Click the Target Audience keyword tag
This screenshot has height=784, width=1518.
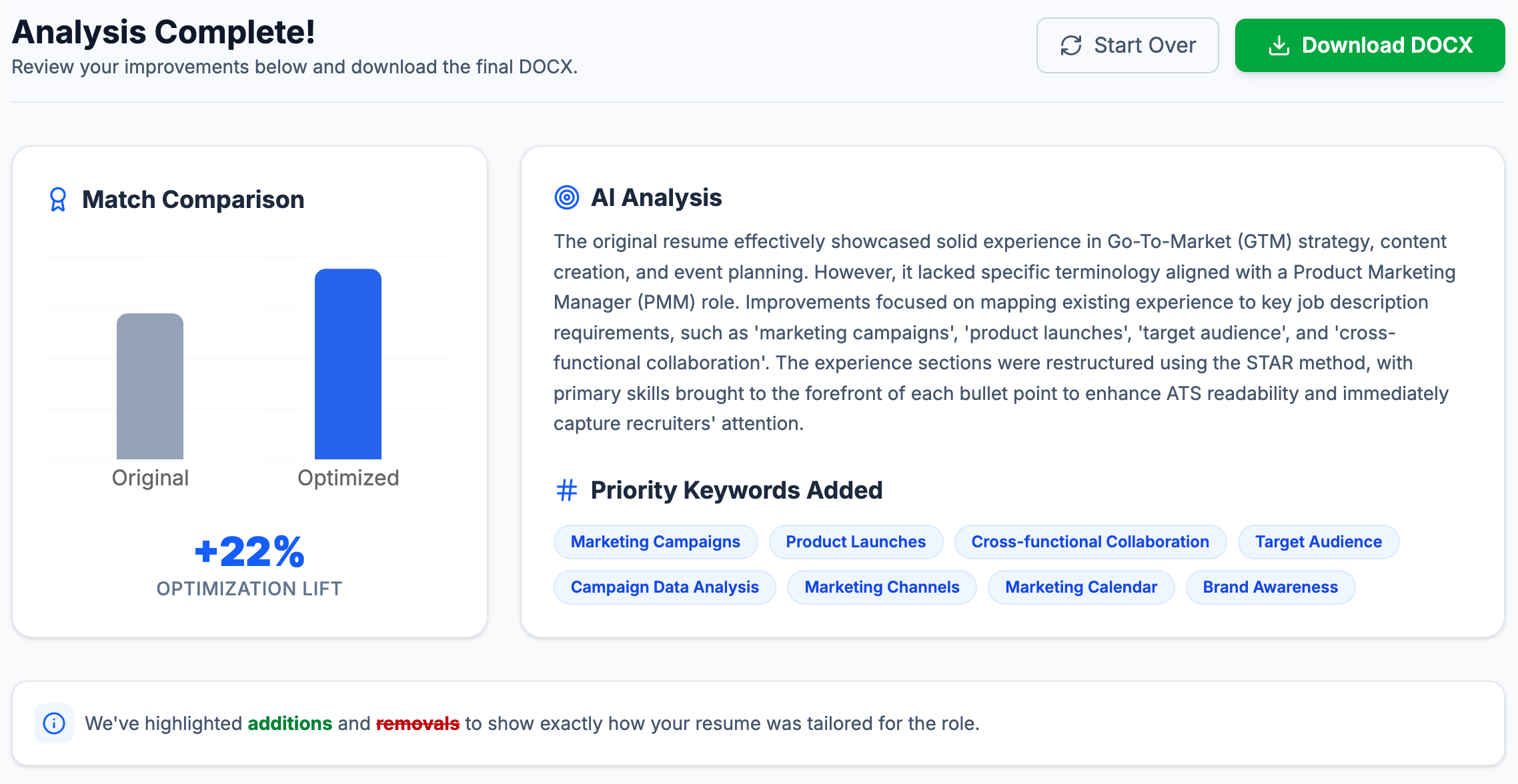[1318, 542]
